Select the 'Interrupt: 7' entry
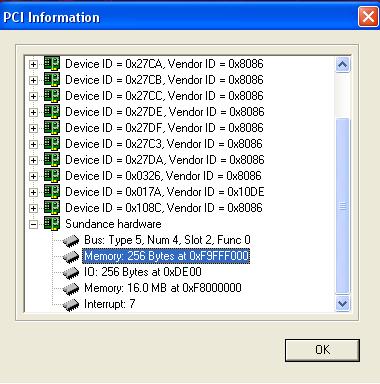The image size is (380, 384). point(109,304)
